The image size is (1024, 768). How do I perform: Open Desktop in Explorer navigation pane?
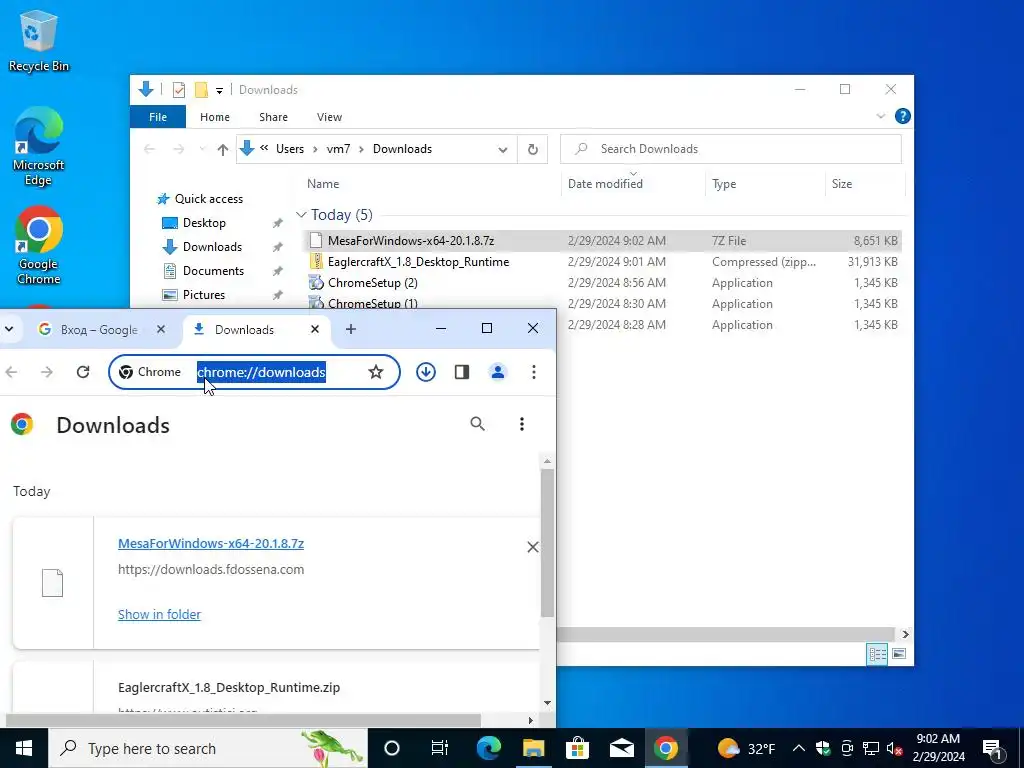tap(204, 223)
